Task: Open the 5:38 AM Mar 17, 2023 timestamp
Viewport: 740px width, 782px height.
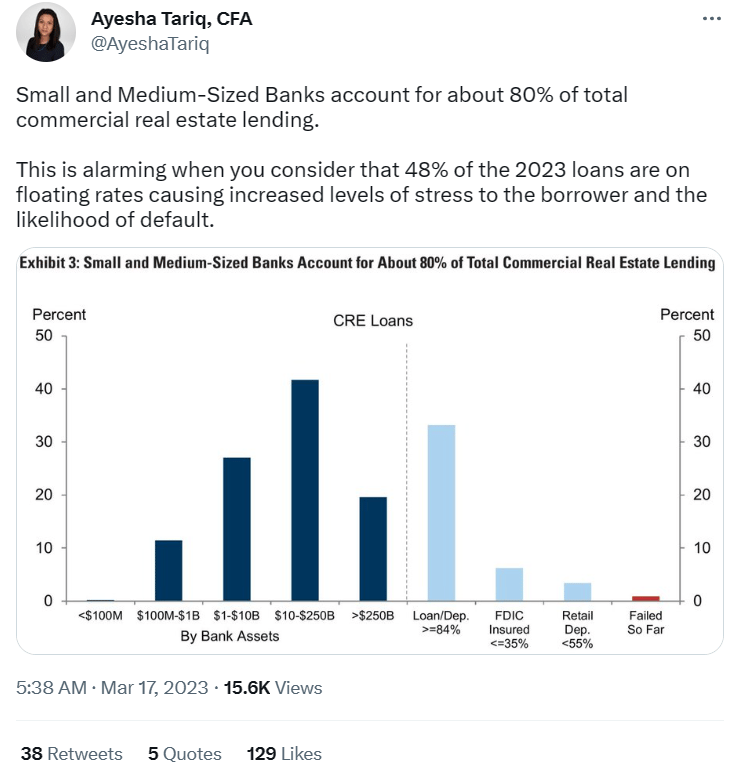Action: point(112,688)
